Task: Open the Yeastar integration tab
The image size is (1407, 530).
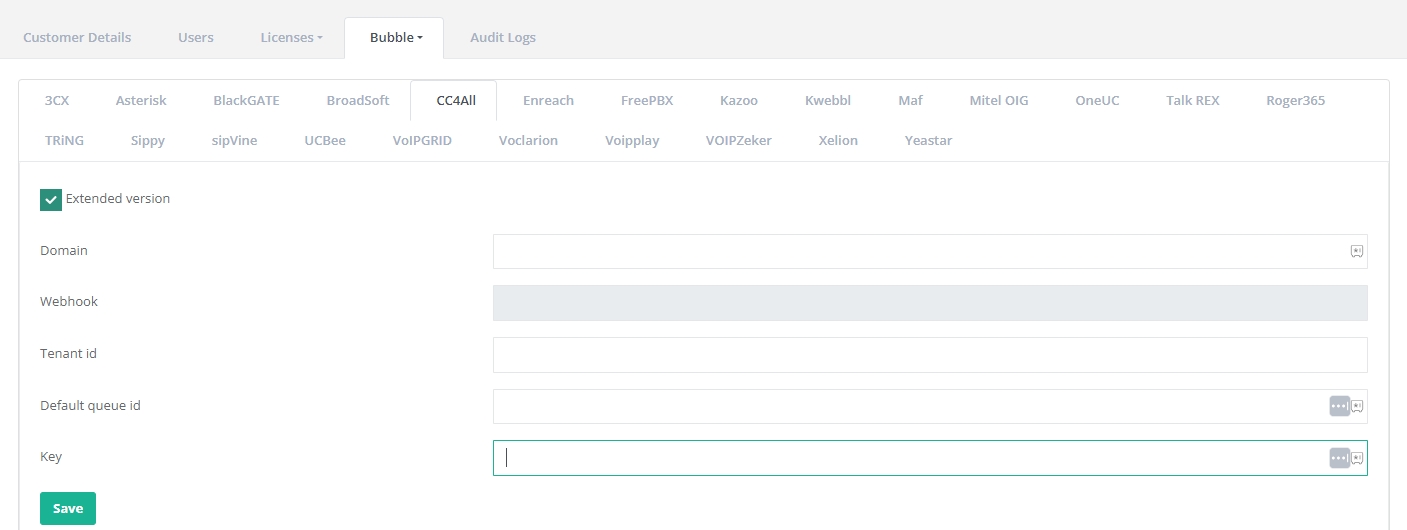Action: click(928, 141)
